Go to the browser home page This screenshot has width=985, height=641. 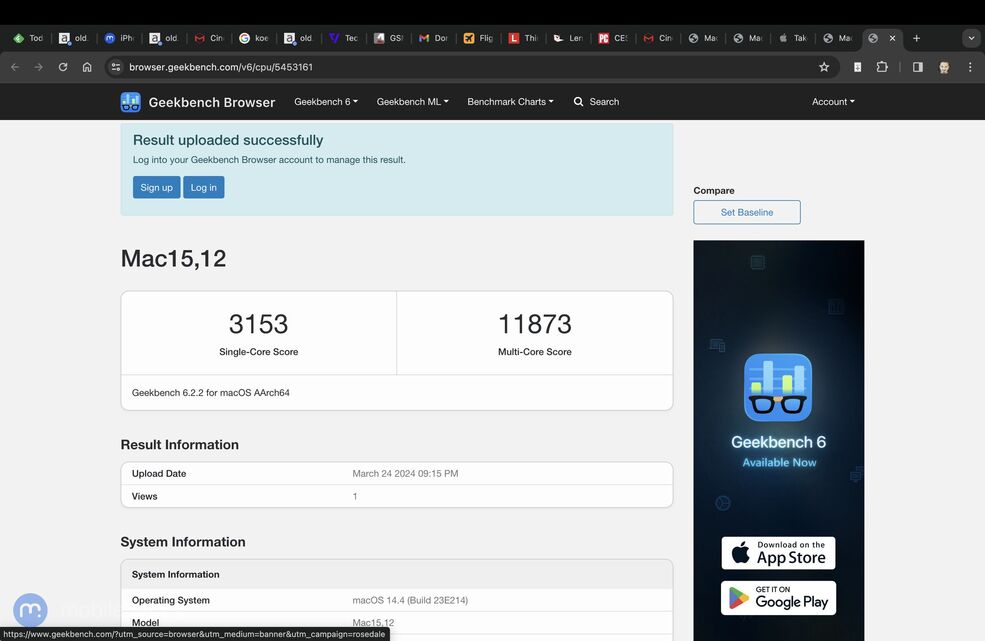click(x=87, y=67)
